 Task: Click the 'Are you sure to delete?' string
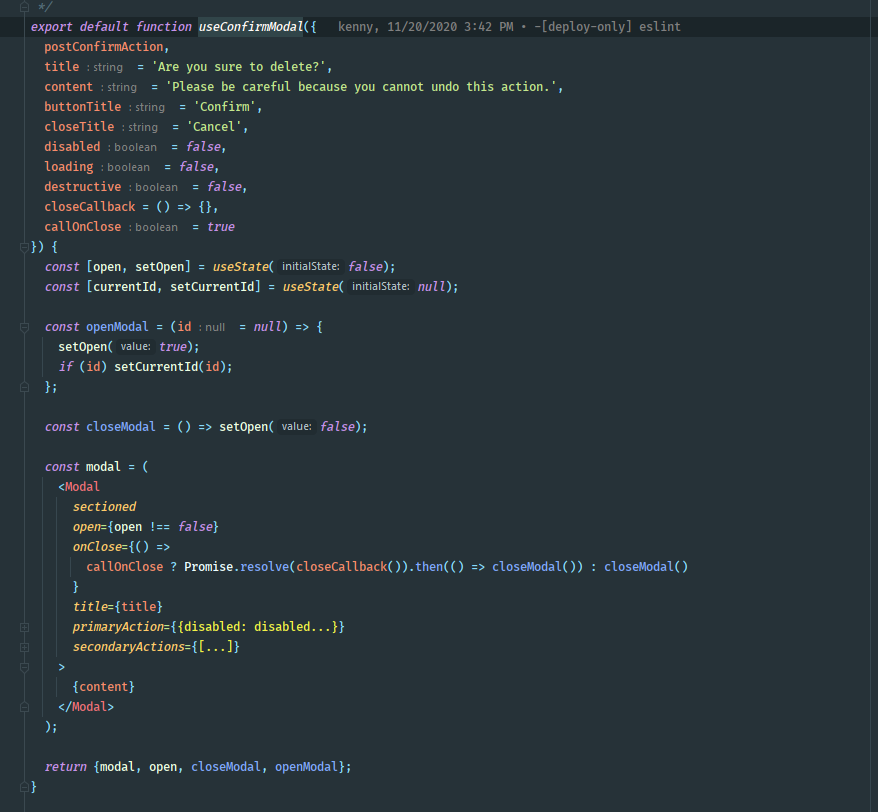(x=243, y=67)
